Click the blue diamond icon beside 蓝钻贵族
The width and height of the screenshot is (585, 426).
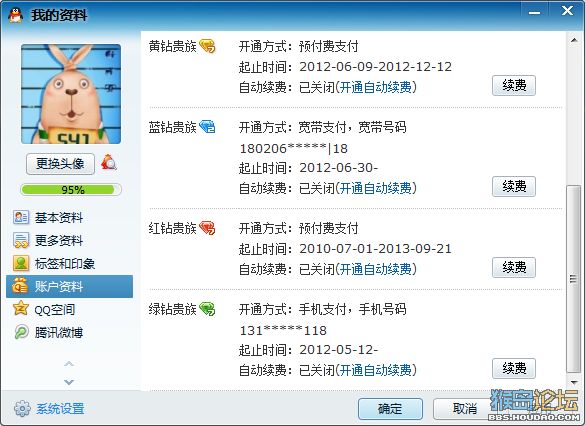point(207,127)
